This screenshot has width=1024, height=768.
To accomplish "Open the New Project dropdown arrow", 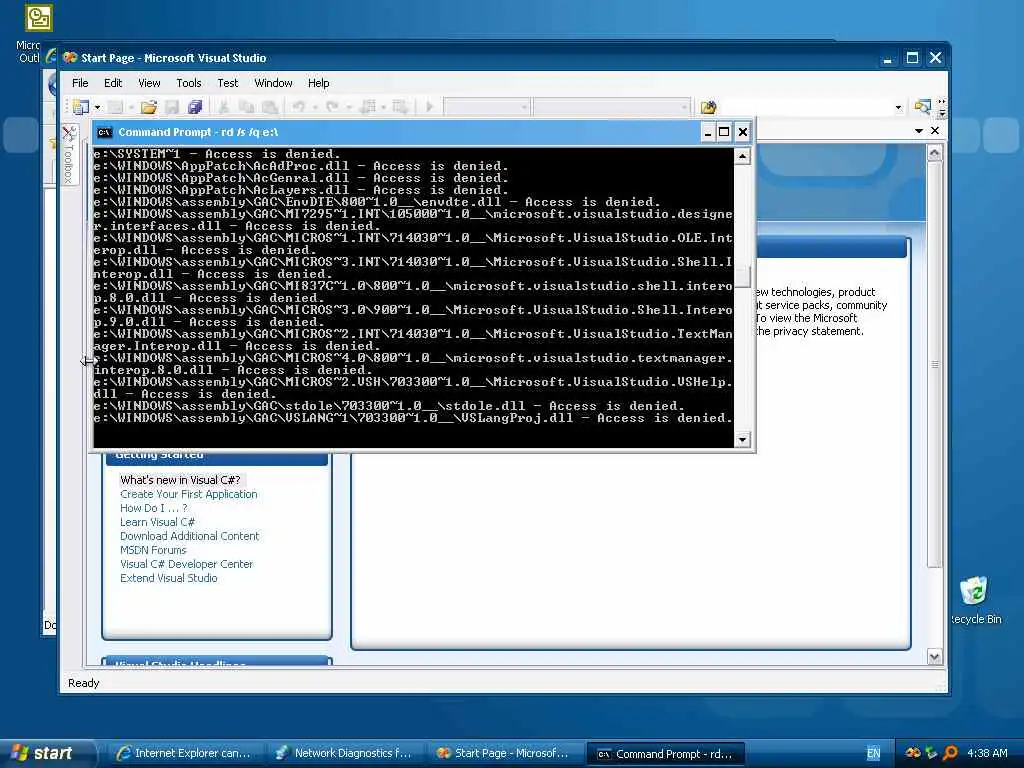I will coord(97,107).
